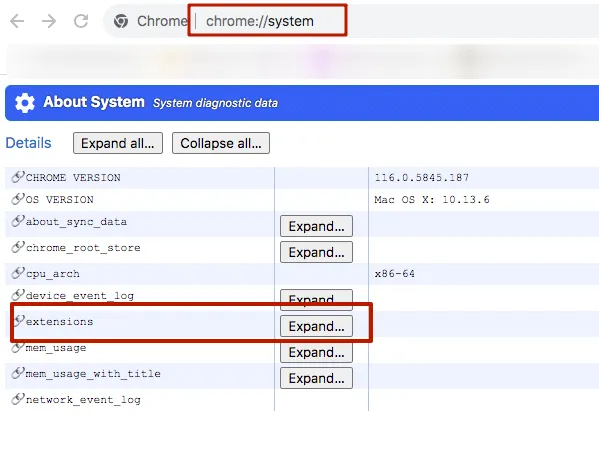Click the network_event_log label

[x=83, y=400]
